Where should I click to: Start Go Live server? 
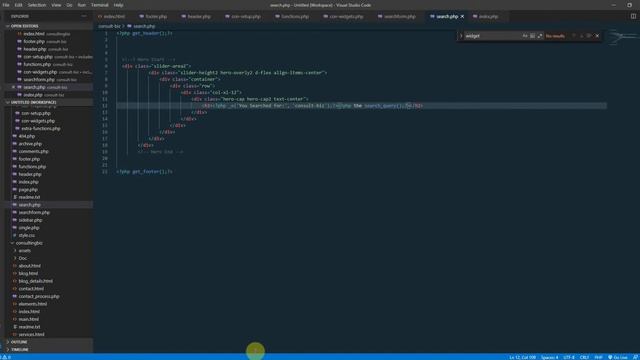[x=618, y=357]
